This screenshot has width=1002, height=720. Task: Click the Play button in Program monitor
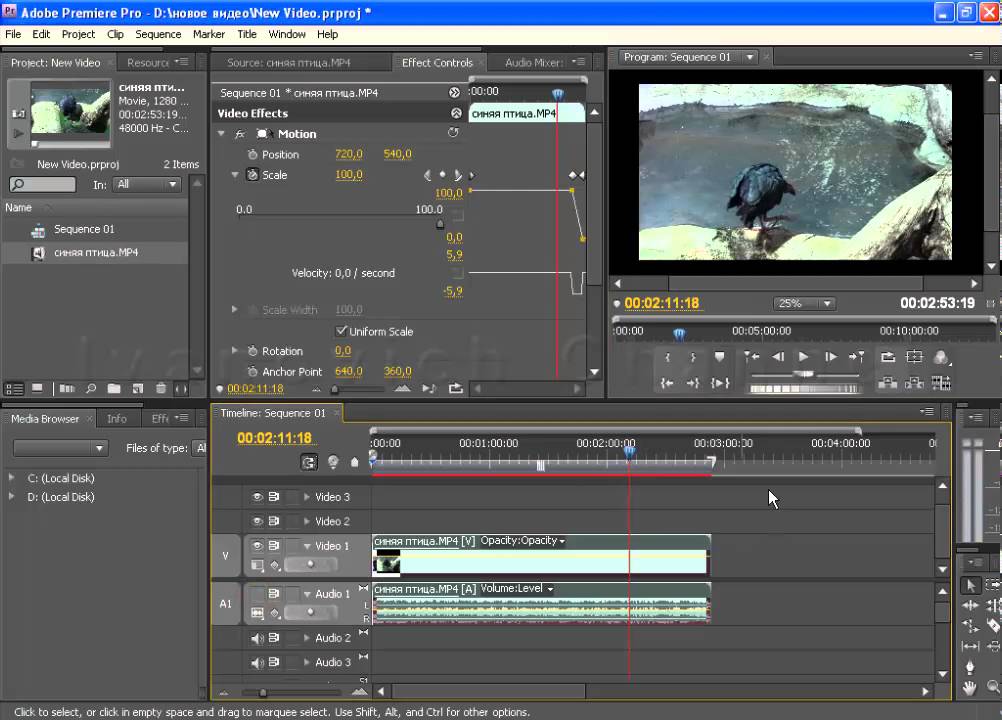click(803, 357)
